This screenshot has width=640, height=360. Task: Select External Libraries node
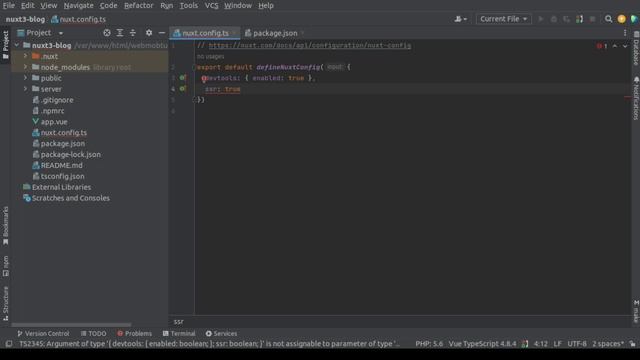click(x=57, y=187)
